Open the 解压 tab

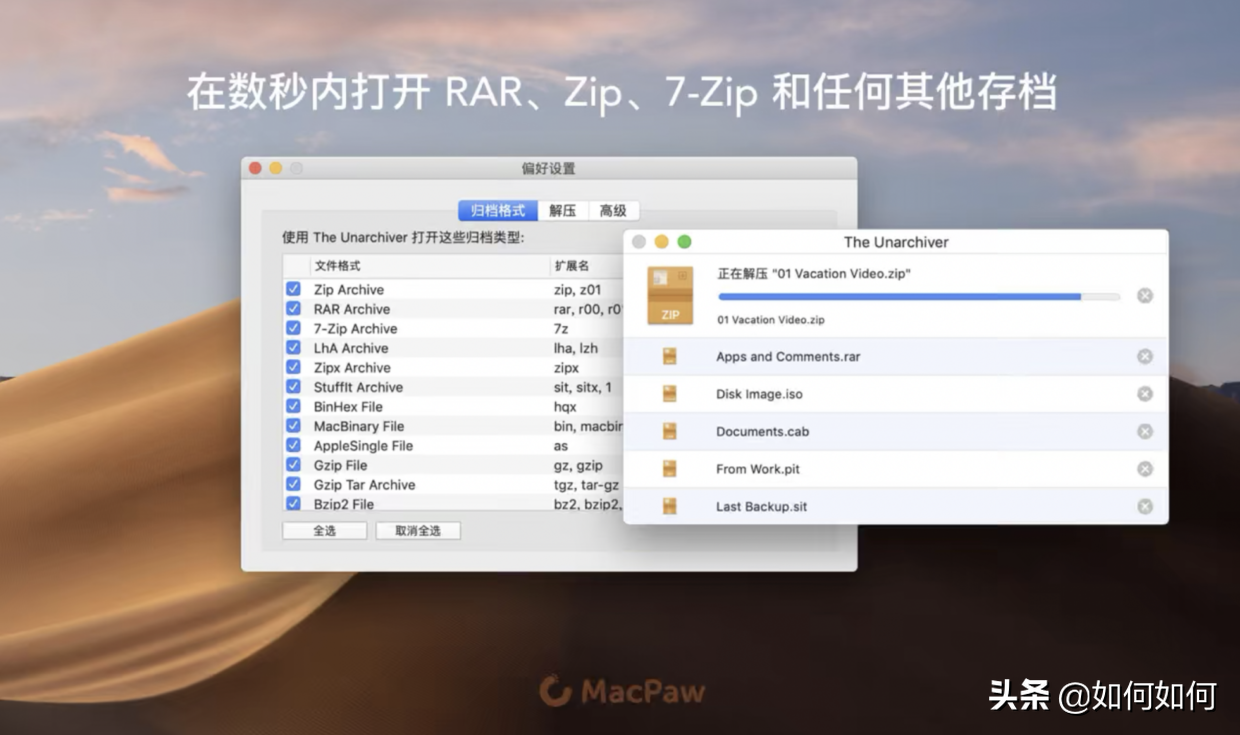562,211
